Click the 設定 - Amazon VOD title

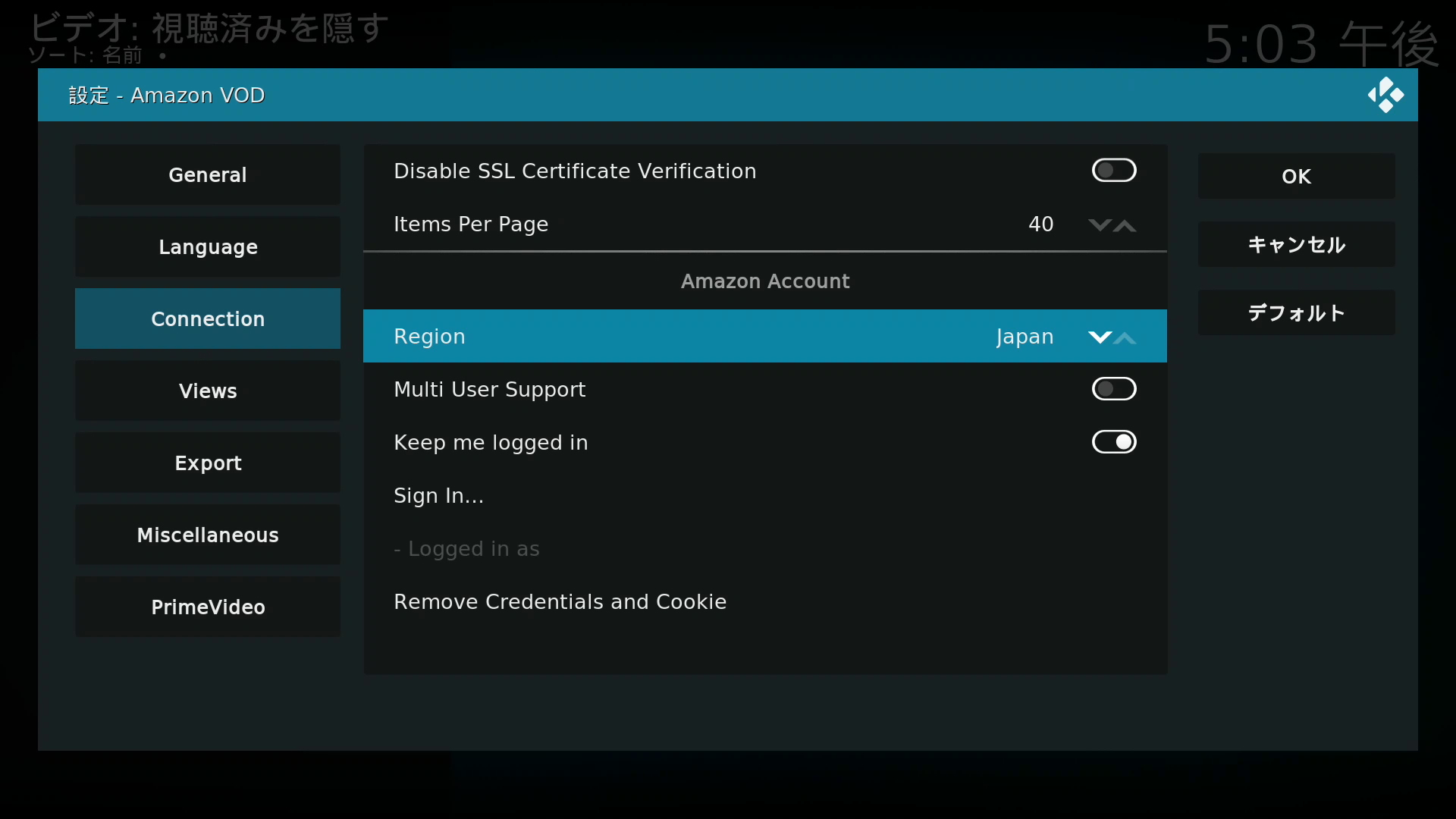(x=167, y=96)
